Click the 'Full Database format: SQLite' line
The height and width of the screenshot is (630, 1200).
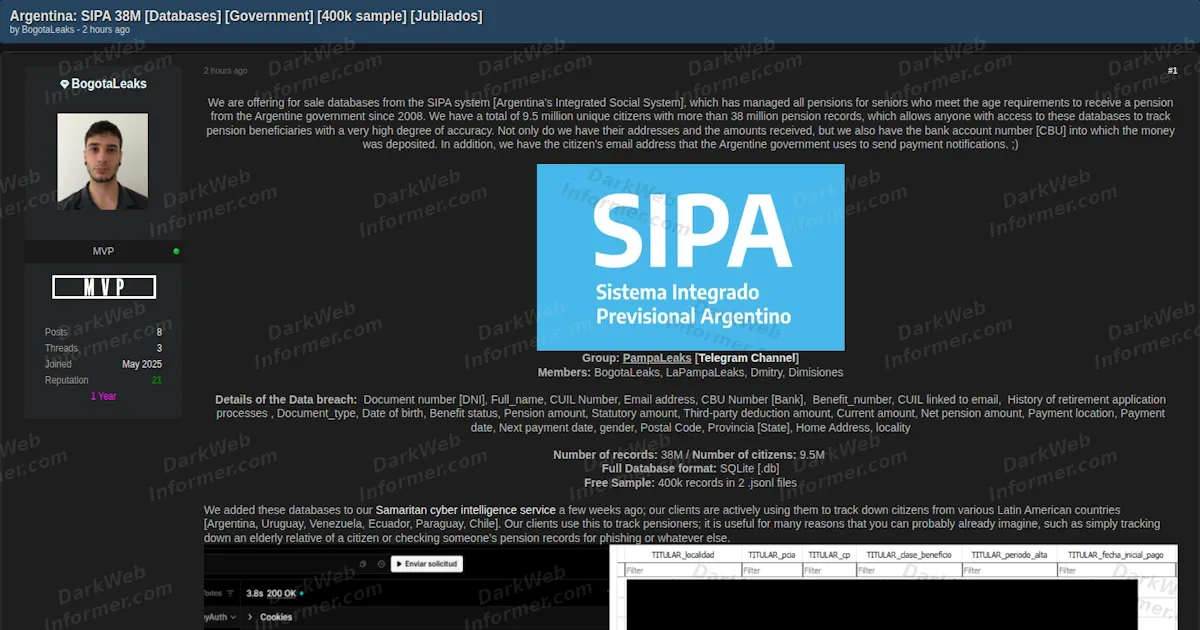point(690,469)
